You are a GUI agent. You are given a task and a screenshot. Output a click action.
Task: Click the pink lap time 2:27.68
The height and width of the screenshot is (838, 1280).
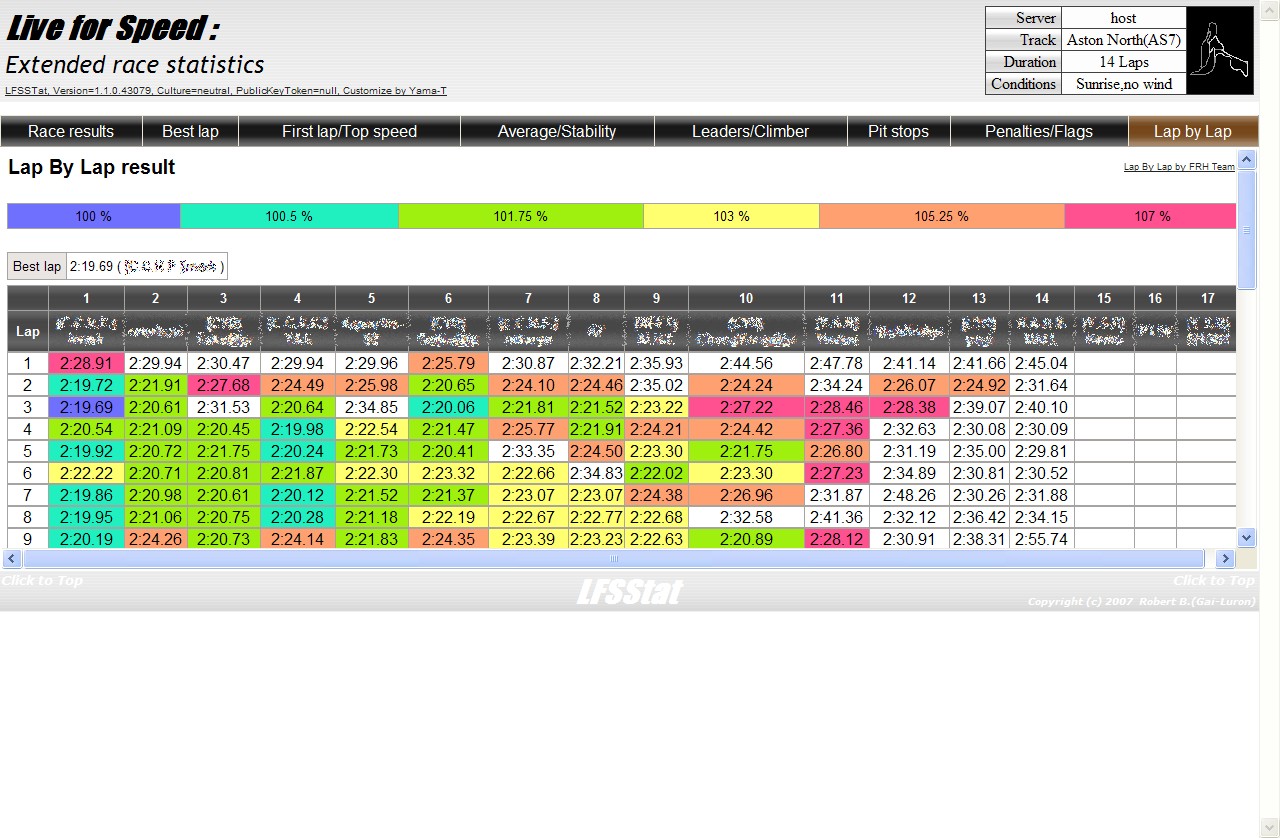tap(223, 385)
